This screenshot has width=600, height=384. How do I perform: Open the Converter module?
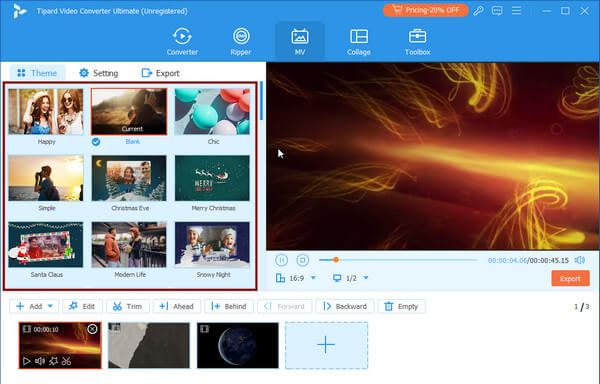tap(182, 41)
